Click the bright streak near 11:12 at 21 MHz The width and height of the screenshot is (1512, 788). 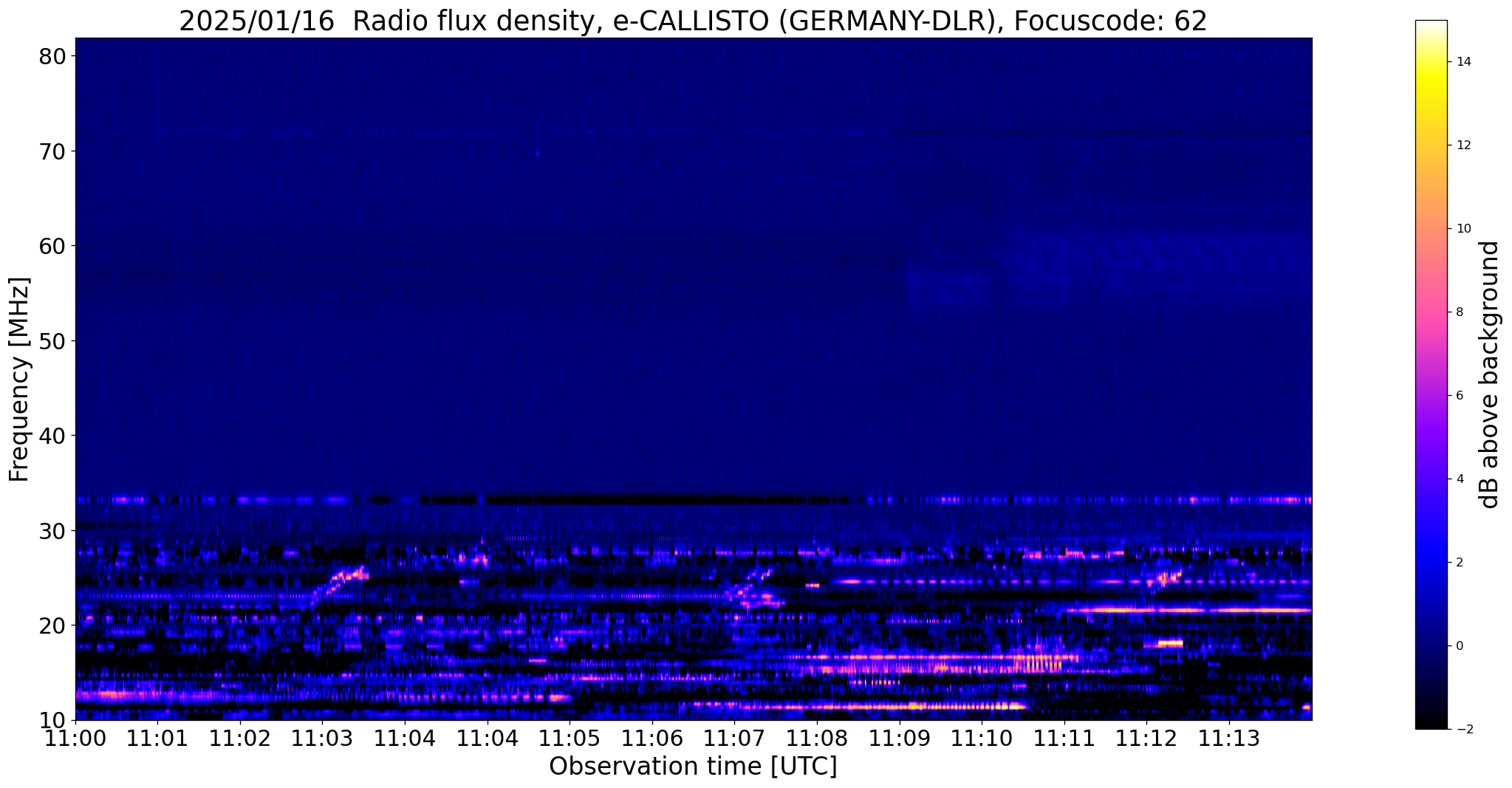click(1182, 610)
